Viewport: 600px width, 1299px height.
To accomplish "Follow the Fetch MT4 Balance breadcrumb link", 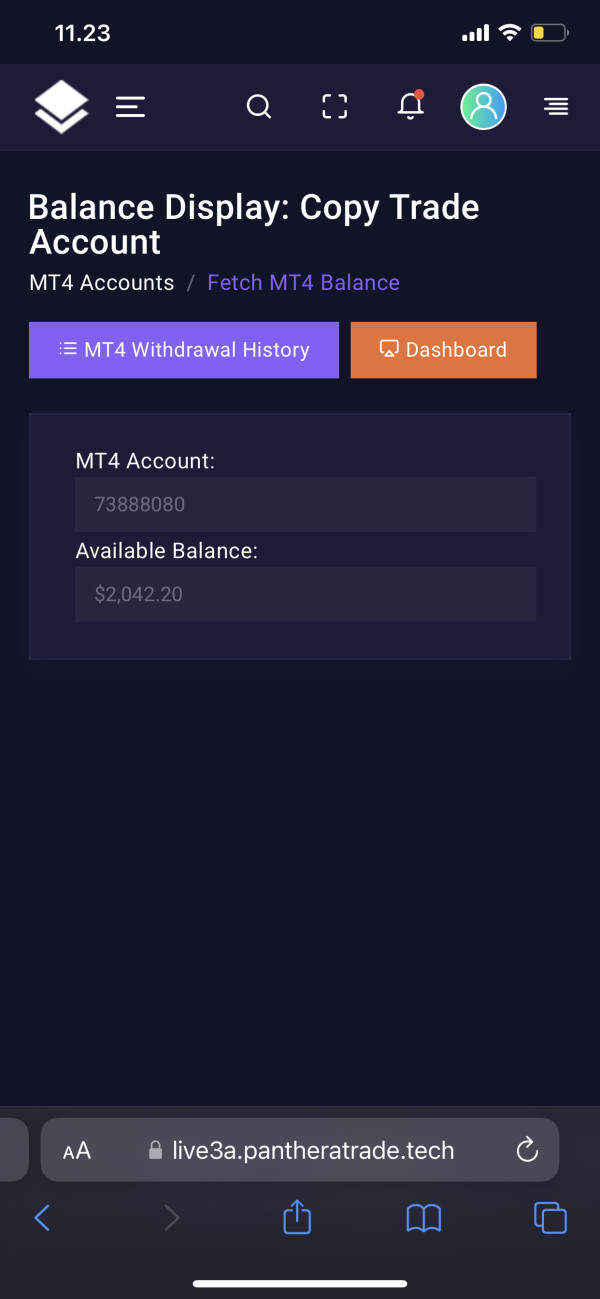I will (x=303, y=283).
